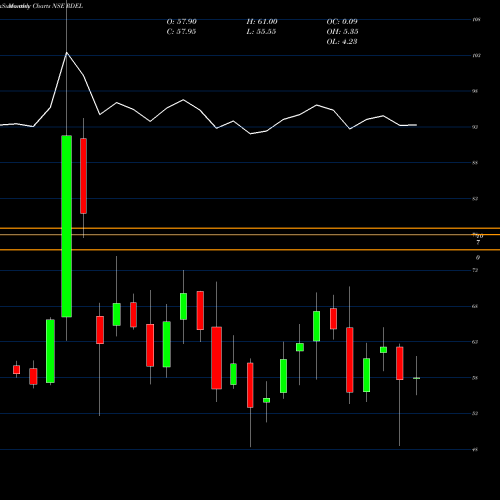
Task: Click the 88 price axis label
Action: coord(475,163)
